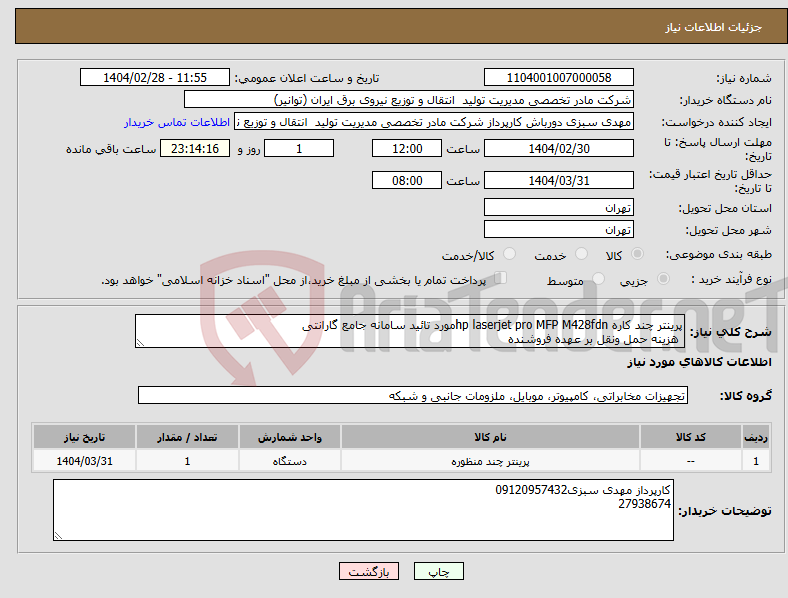
Task: Click the need number field 1104001007000058
Action: click(x=558, y=78)
